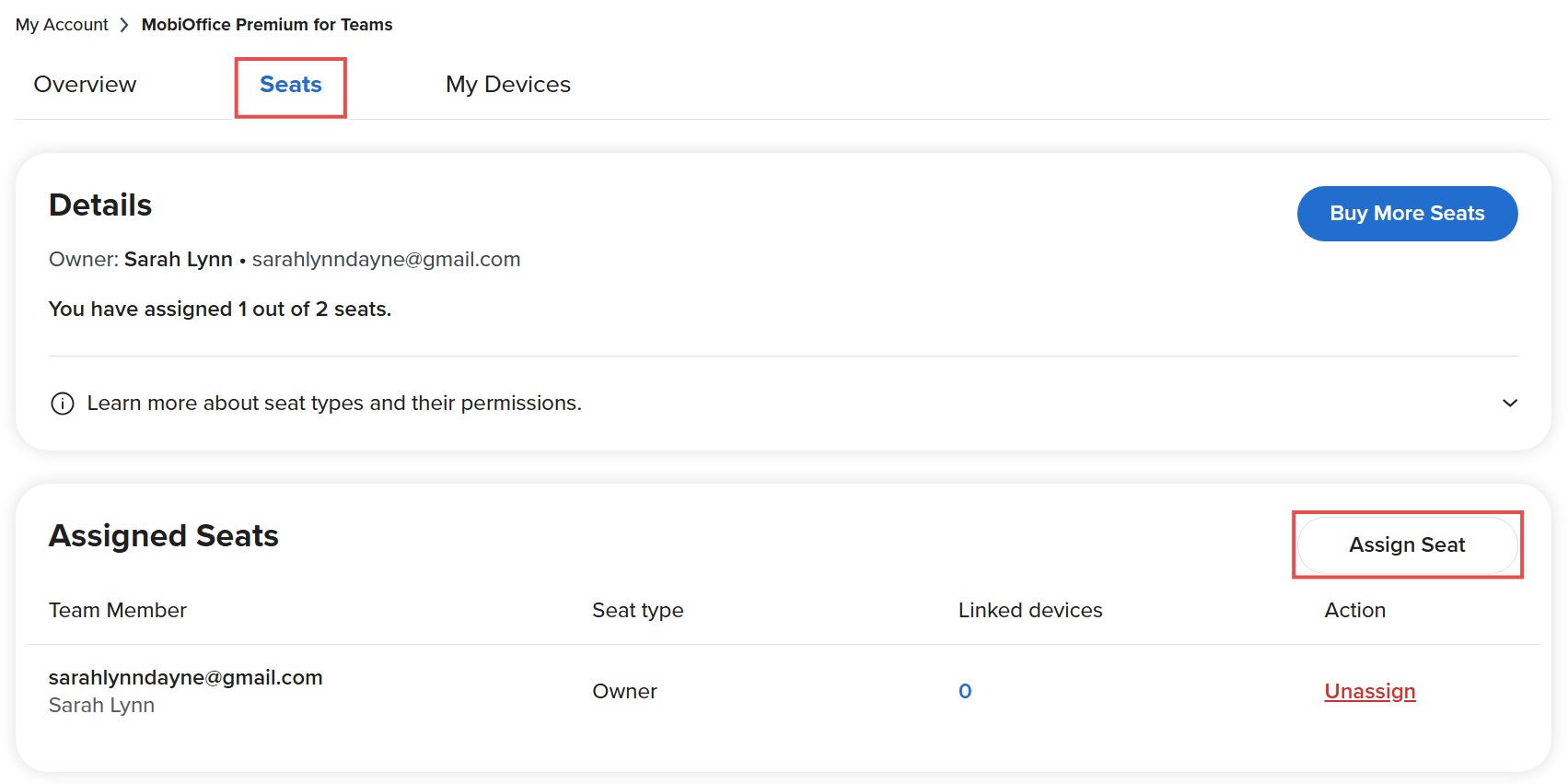The height and width of the screenshot is (784, 1568).
Task: Go to the My Devices tab
Action: click(508, 85)
